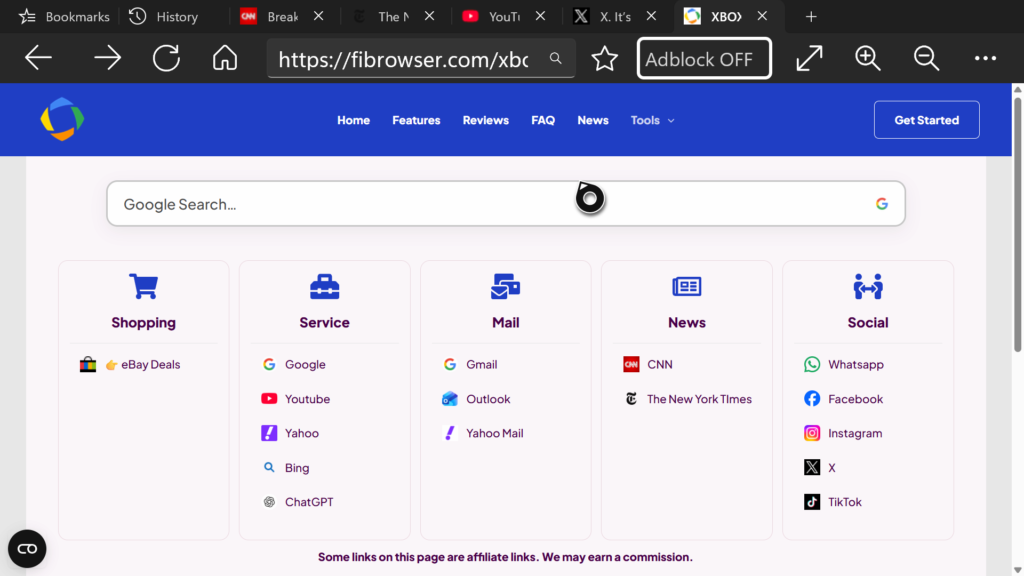Open the Instagram link
Image resolution: width=1024 pixels, height=576 pixels.
click(843, 433)
